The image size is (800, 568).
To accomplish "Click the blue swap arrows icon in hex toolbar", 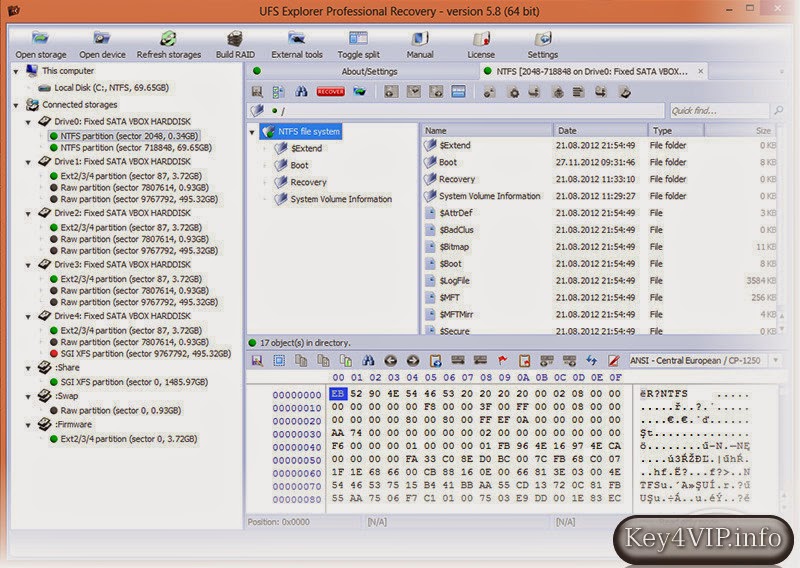I will [x=591, y=361].
